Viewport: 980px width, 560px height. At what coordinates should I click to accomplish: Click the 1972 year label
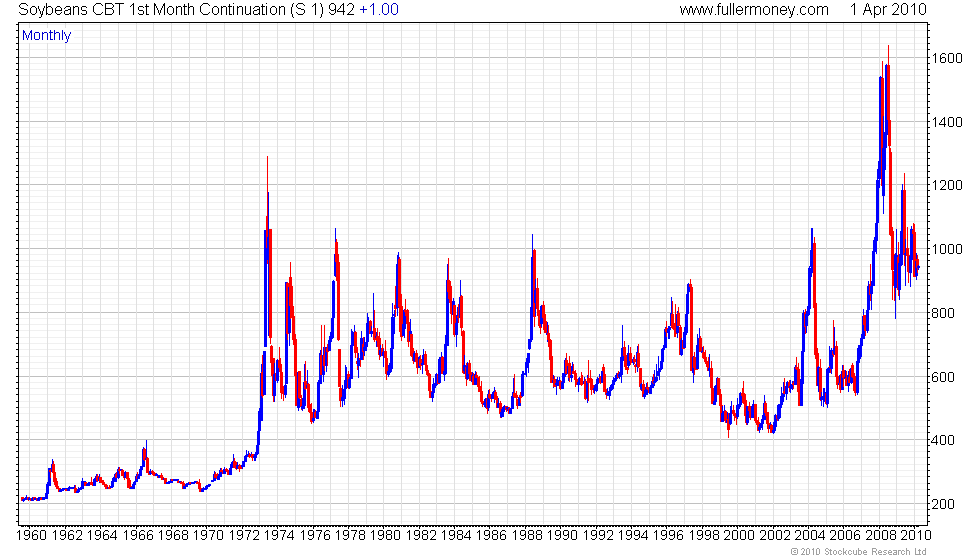244,536
